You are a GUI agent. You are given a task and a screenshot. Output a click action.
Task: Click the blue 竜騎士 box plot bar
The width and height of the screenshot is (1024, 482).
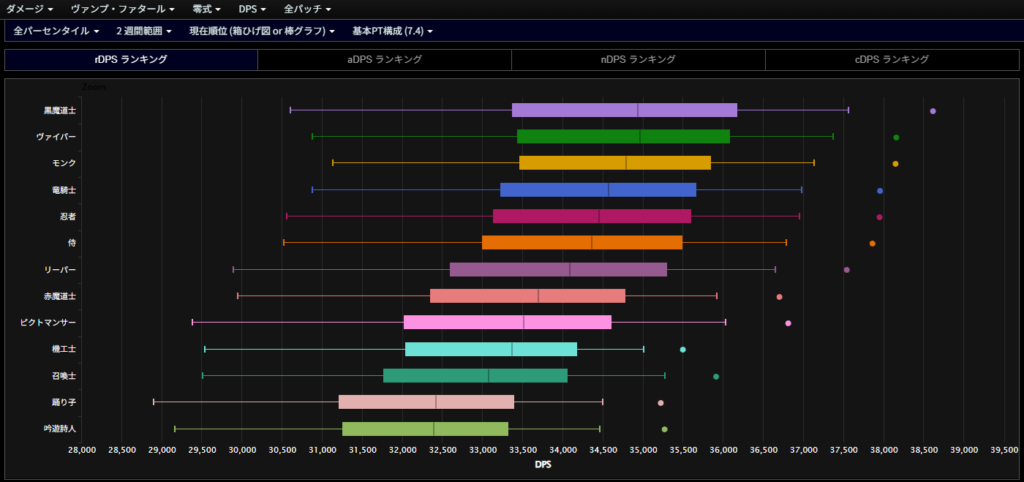point(598,190)
